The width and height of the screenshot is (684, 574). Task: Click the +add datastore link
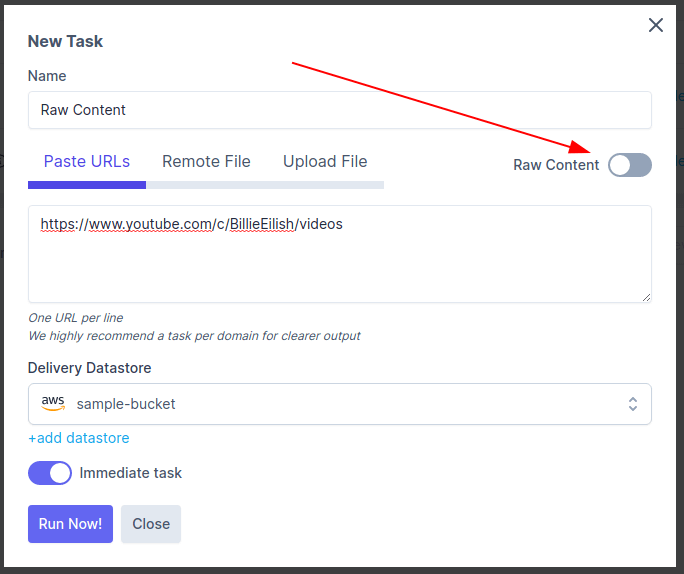[79, 438]
